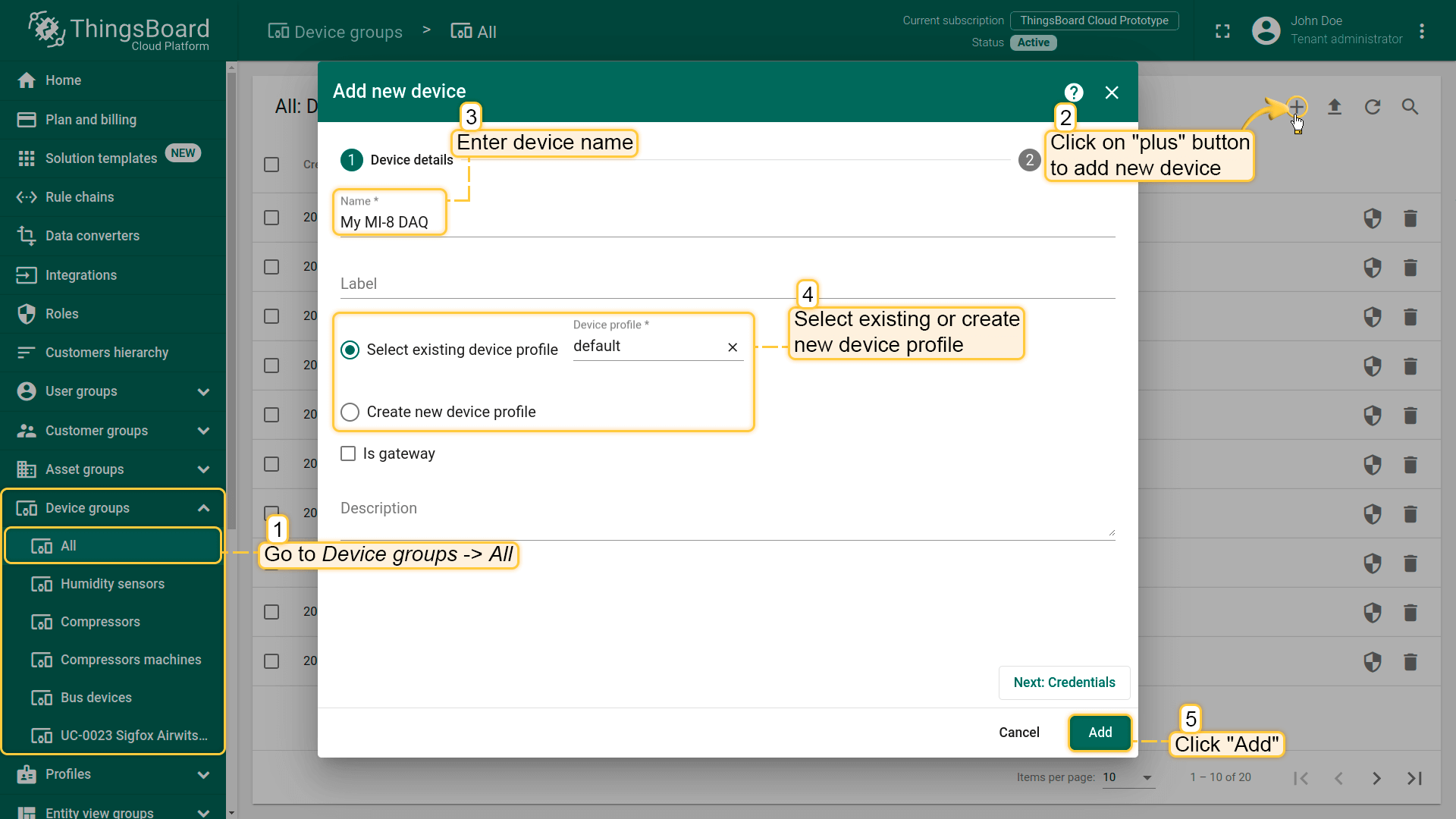This screenshot has height=819, width=1456.
Task: Click the help question mark icon in dialog
Action: click(1073, 93)
